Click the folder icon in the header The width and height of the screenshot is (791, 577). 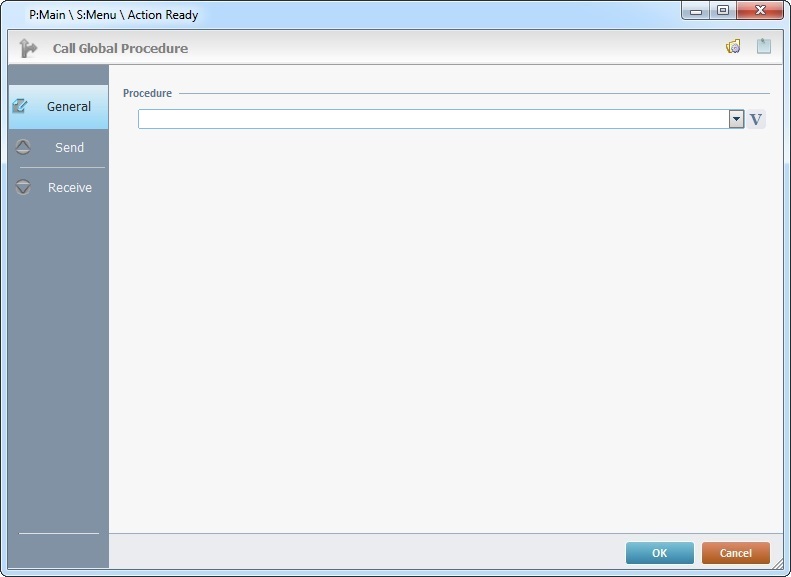(733, 46)
